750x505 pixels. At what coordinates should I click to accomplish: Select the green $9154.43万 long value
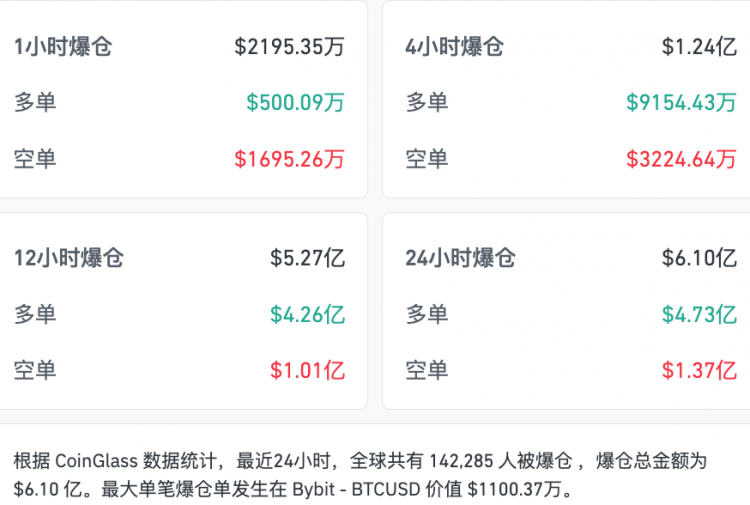coord(681,102)
